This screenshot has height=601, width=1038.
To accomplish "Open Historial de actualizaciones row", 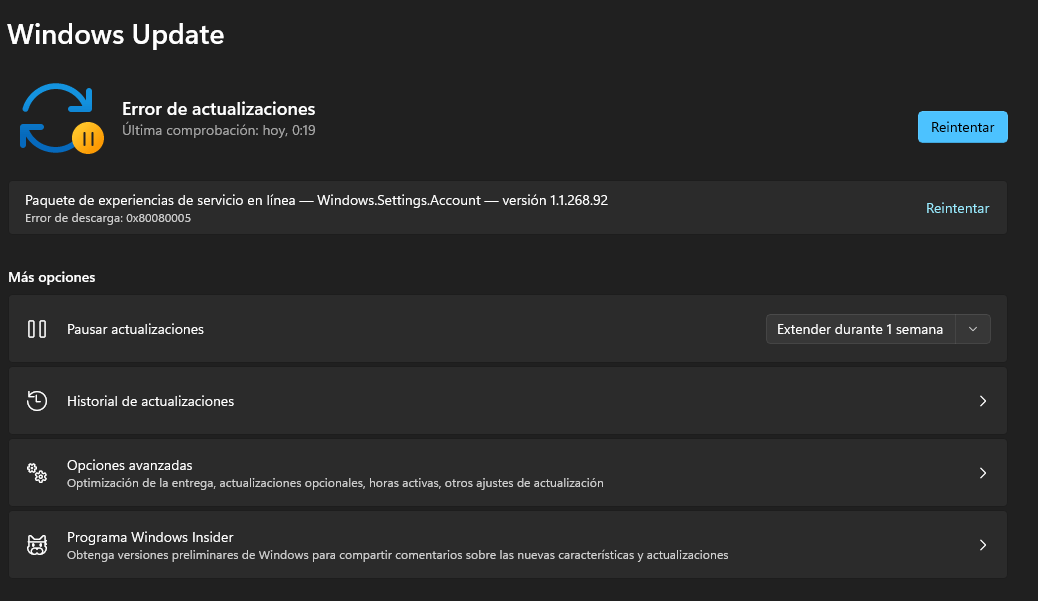I will pos(508,401).
